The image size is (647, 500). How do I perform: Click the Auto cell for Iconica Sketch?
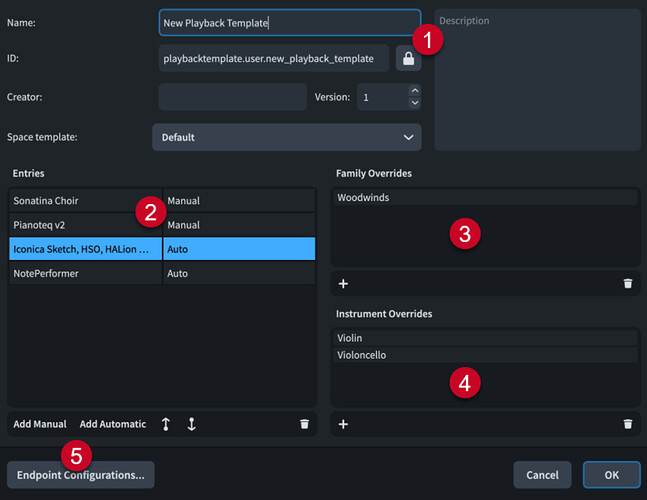pos(239,249)
